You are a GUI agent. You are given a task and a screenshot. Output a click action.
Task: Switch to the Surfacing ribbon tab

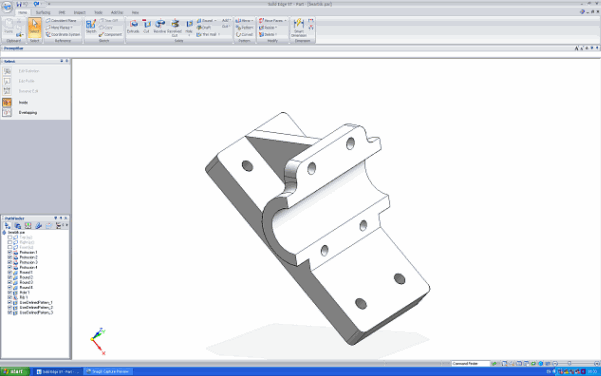[x=43, y=13]
